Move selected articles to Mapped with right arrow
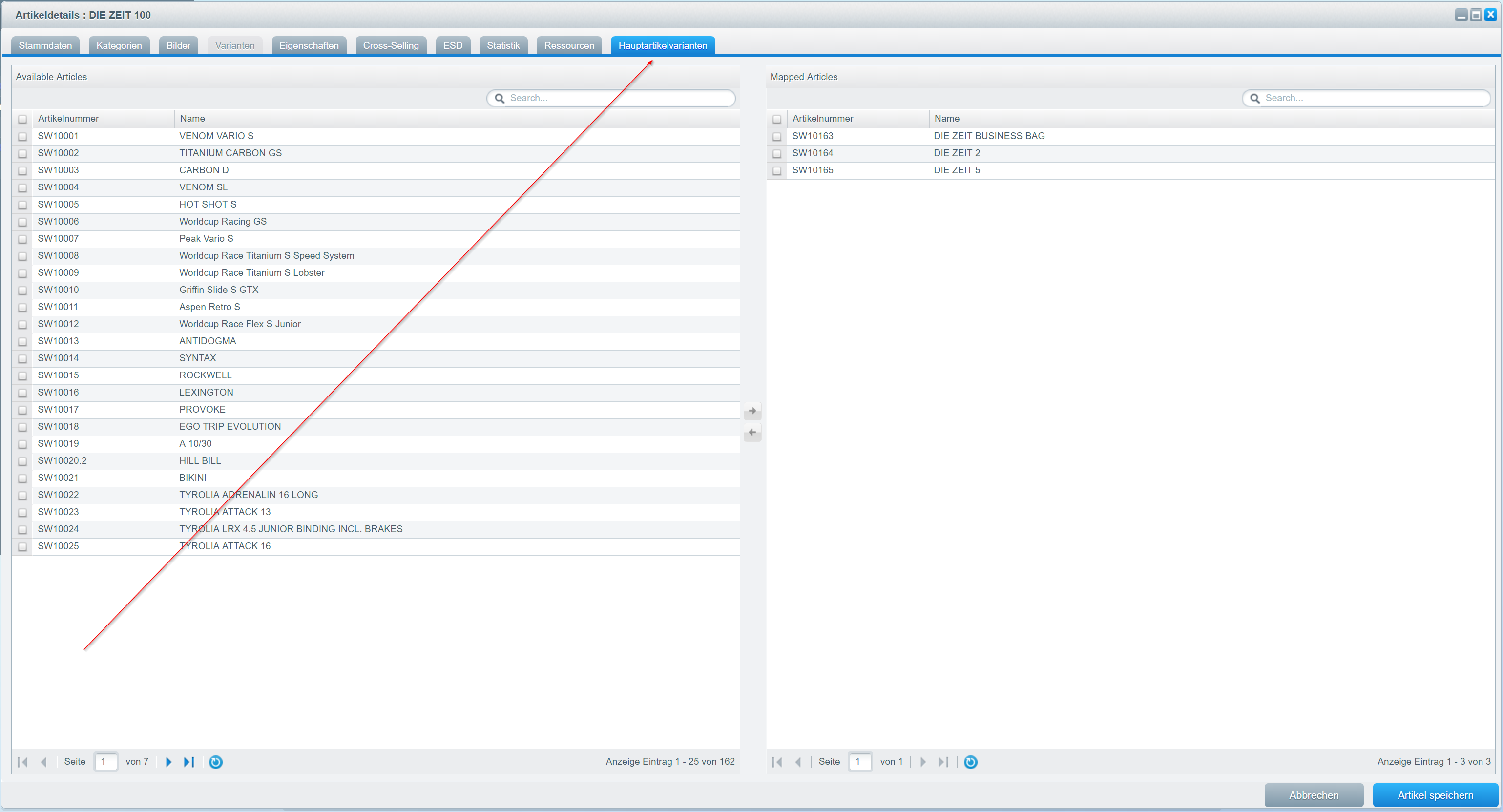Viewport: 1503px width, 812px height. coord(752,411)
